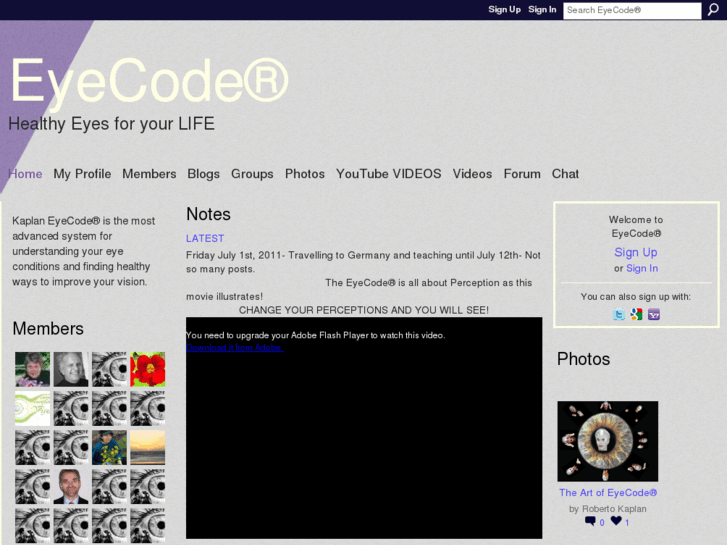Click Sign Up in welcome box
The height and width of the screenshot is (545, 727).
click(x=636, y=252)
